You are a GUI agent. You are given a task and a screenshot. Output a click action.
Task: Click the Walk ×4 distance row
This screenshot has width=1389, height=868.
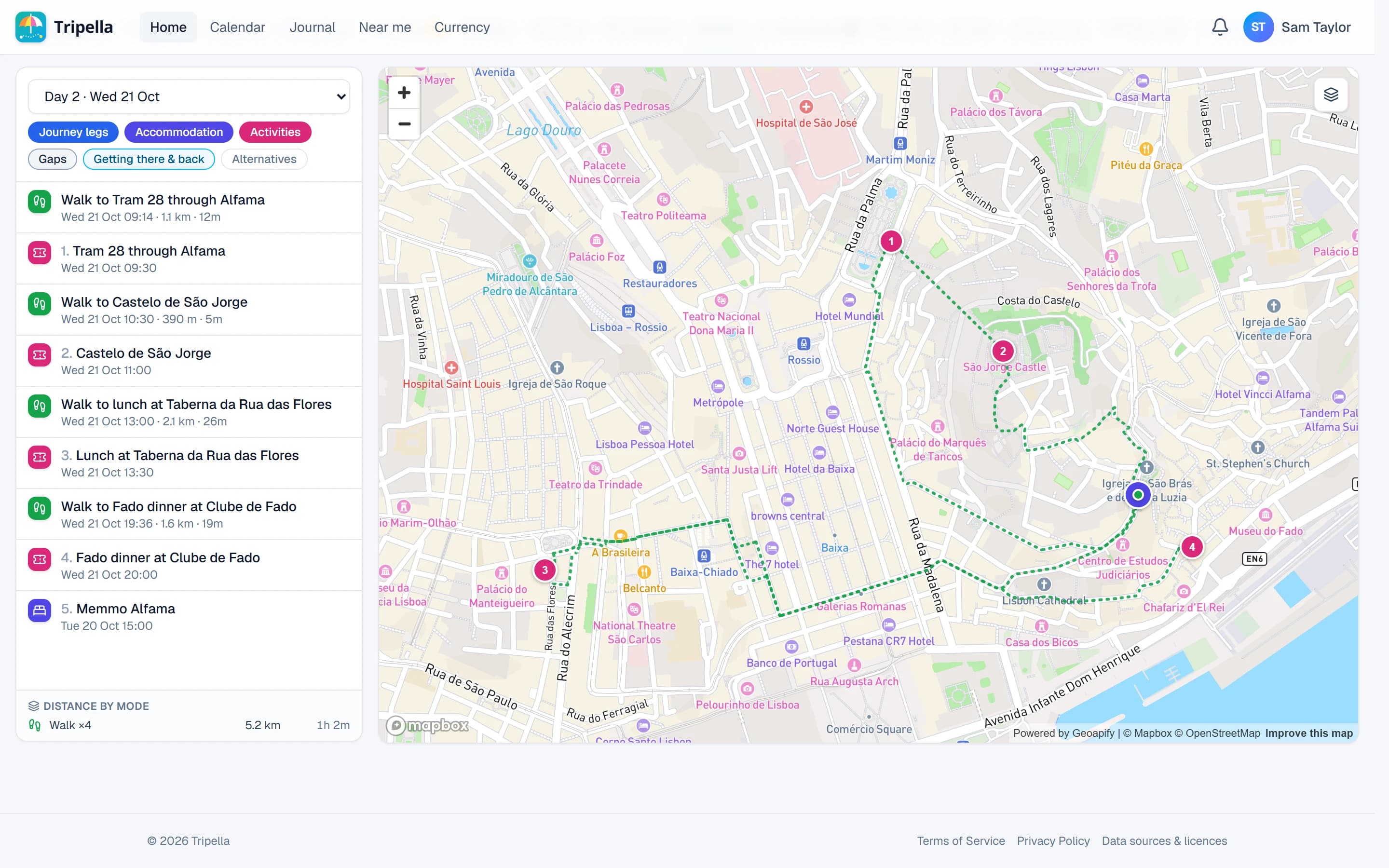coord(189,725)
